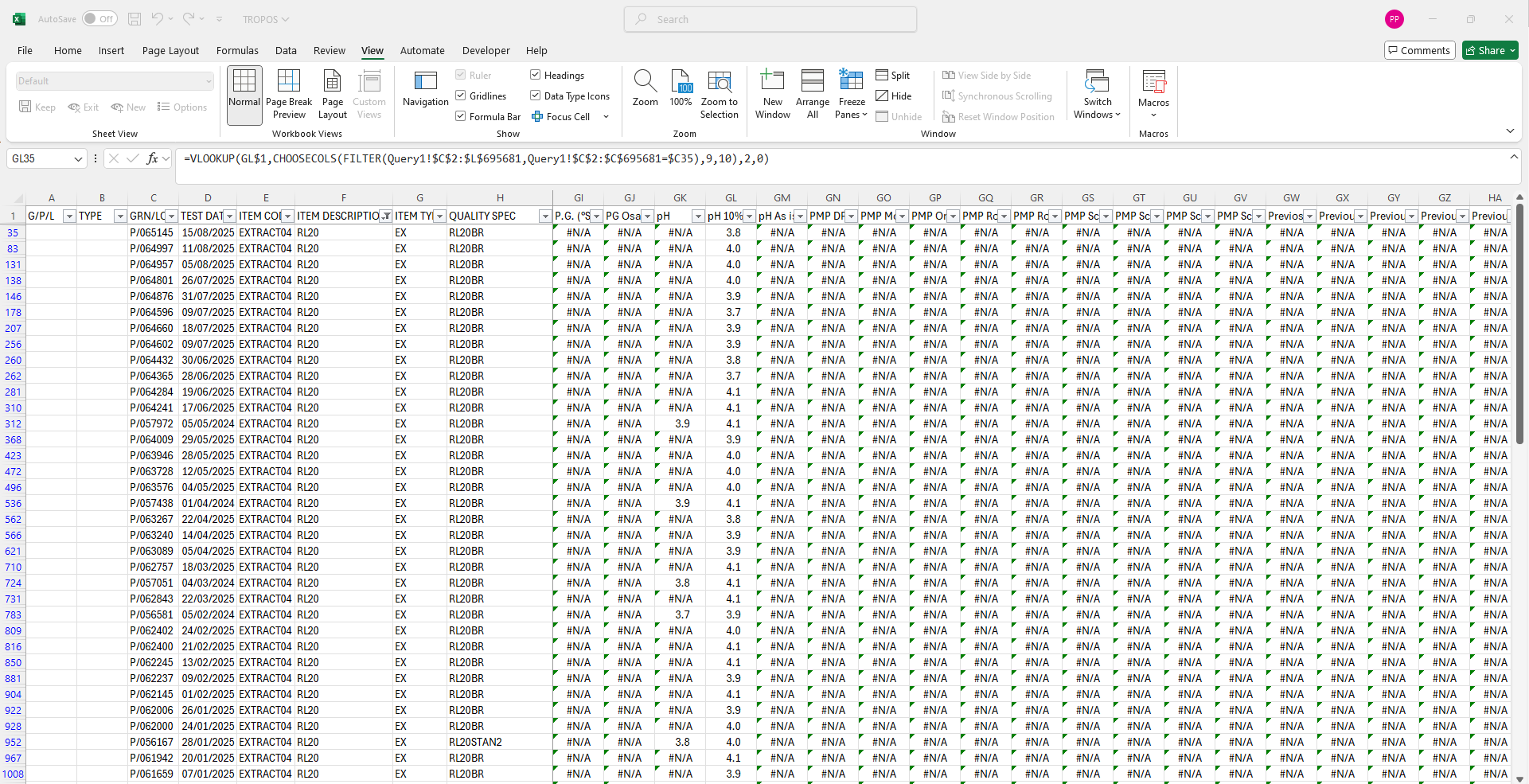Viewport: 1529px width, 784px height.
Task: Click Arrange All windows
Action: click(813, 95)
